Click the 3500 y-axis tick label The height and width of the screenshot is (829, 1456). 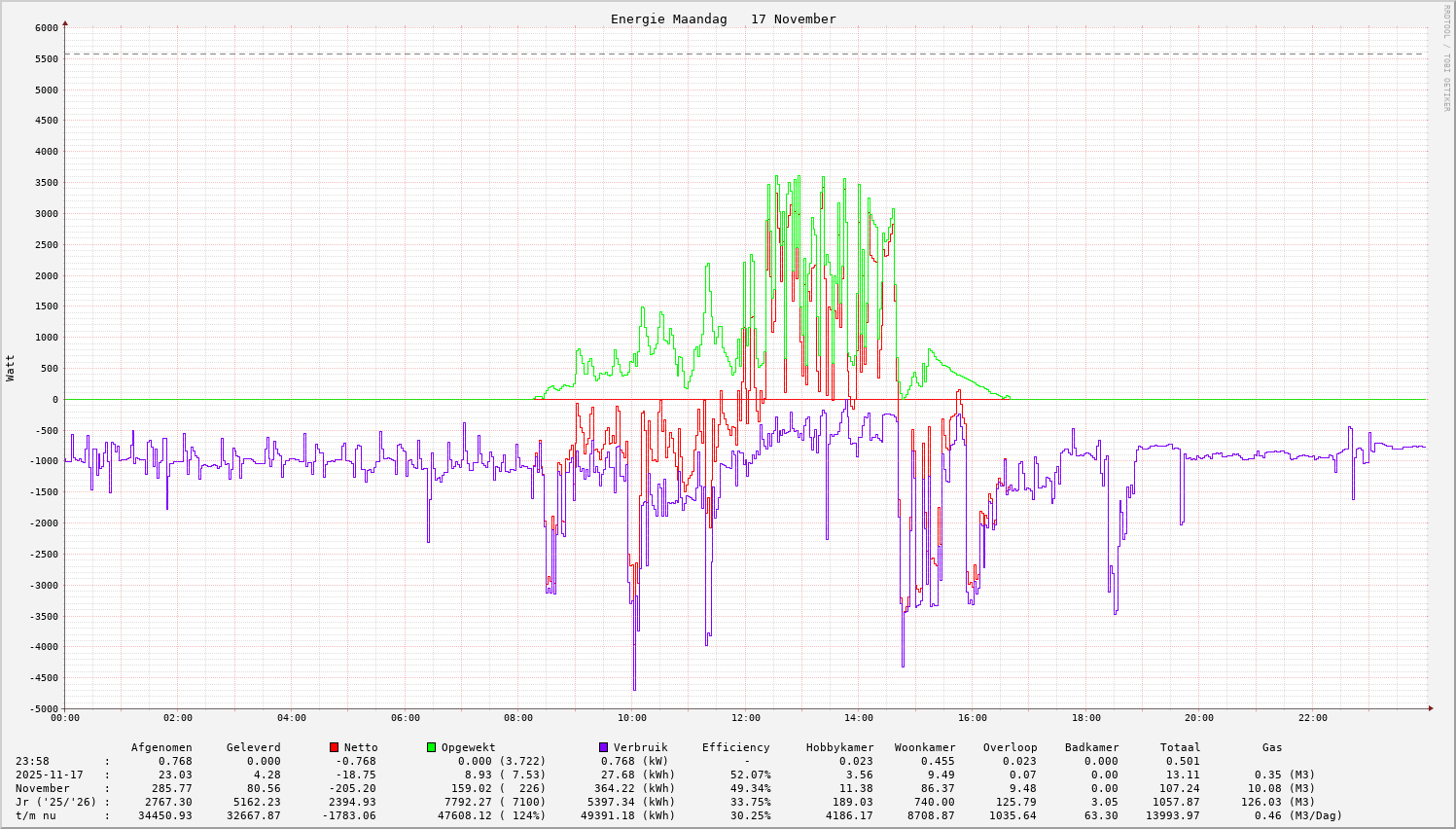pyautogui.click(x=46, y=183)
